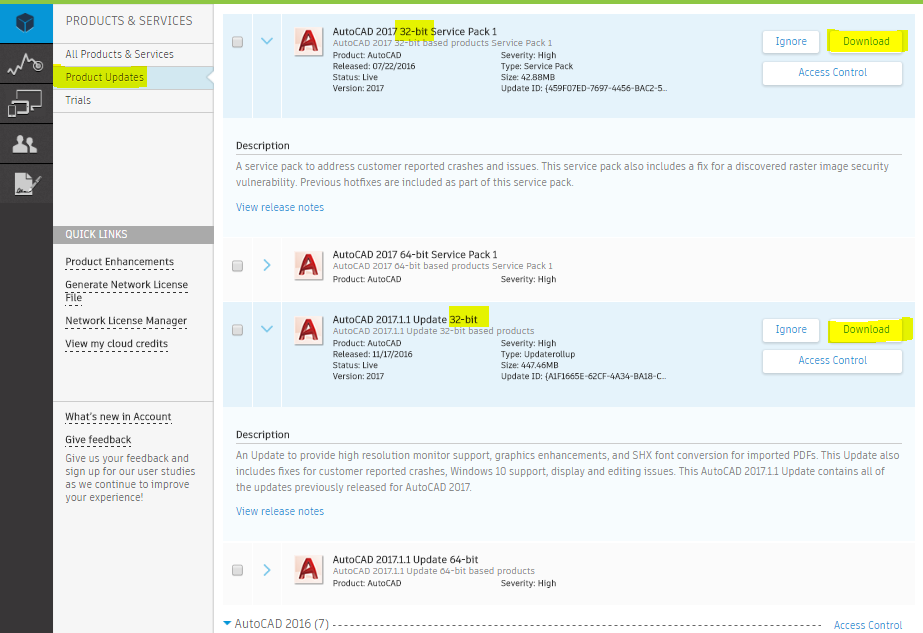Open the Product Enhancements quick link
923x633 pixels.
(x=119, y=261)
